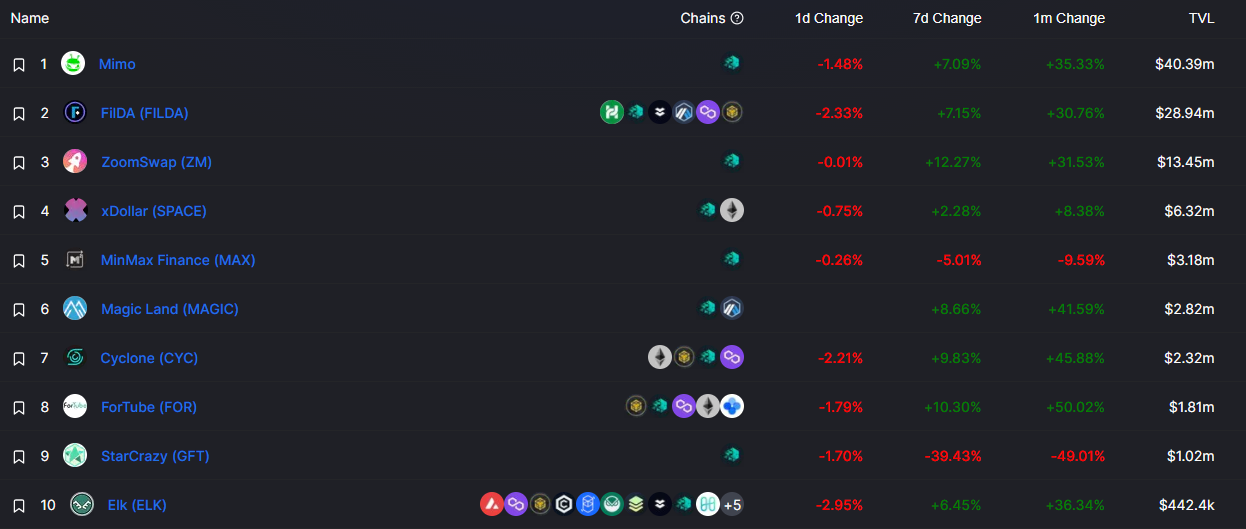Click the FilDA protocol logo icon
The height and width of the screenshot is (529, 1246).
click(75, 112)
